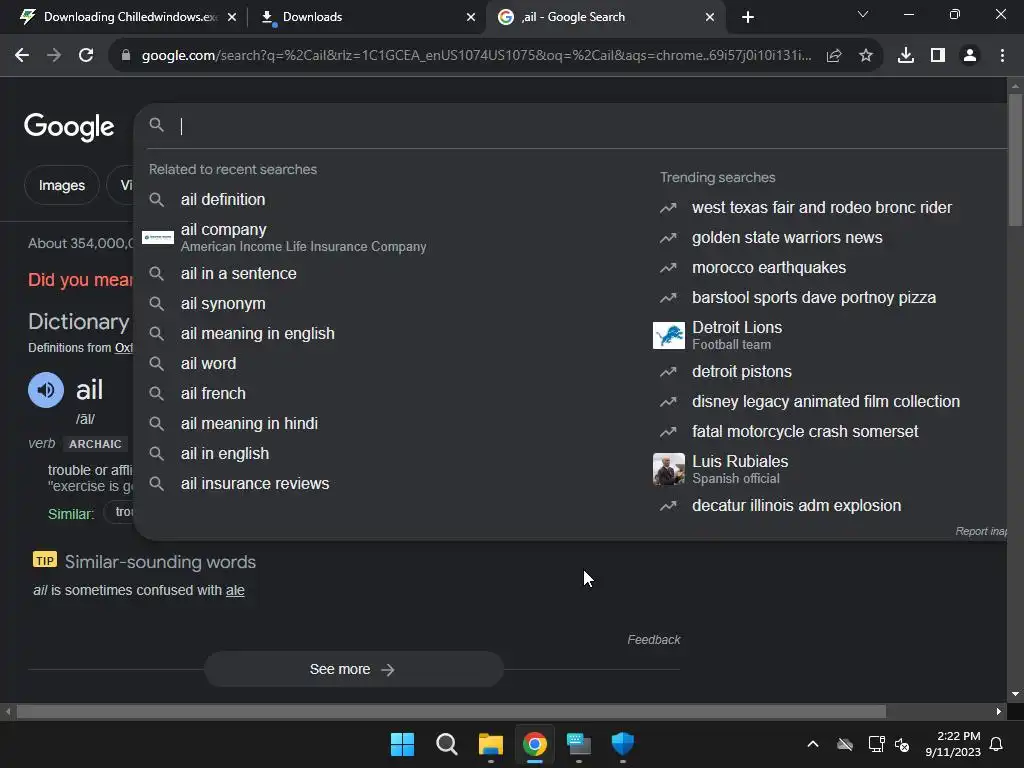Screen dimensions: 1024x768
Task: Select trending 'morocco earthquakes'
Action: [x=769, y=267]
